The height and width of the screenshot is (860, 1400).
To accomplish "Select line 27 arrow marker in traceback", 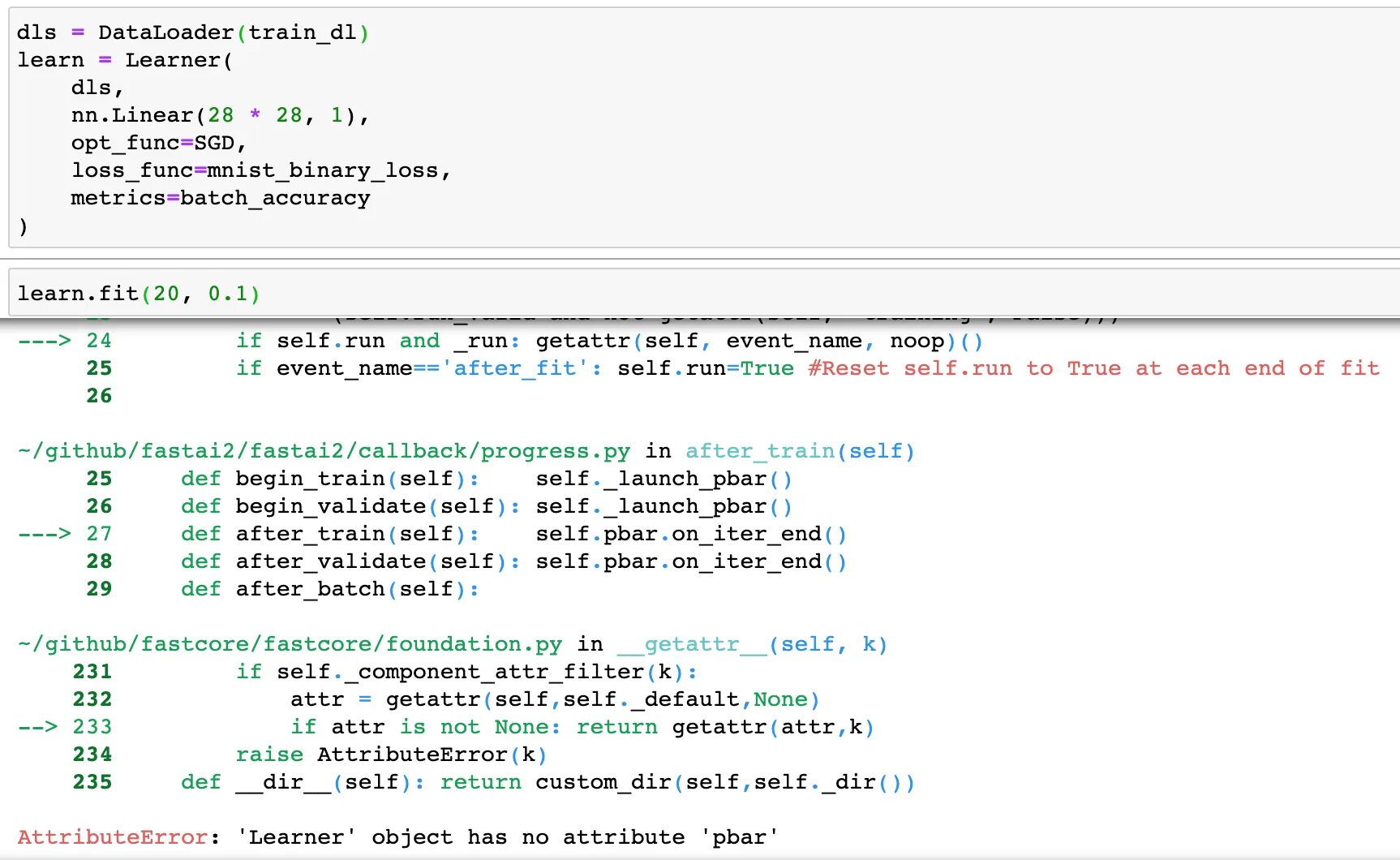I will (44, 533).
